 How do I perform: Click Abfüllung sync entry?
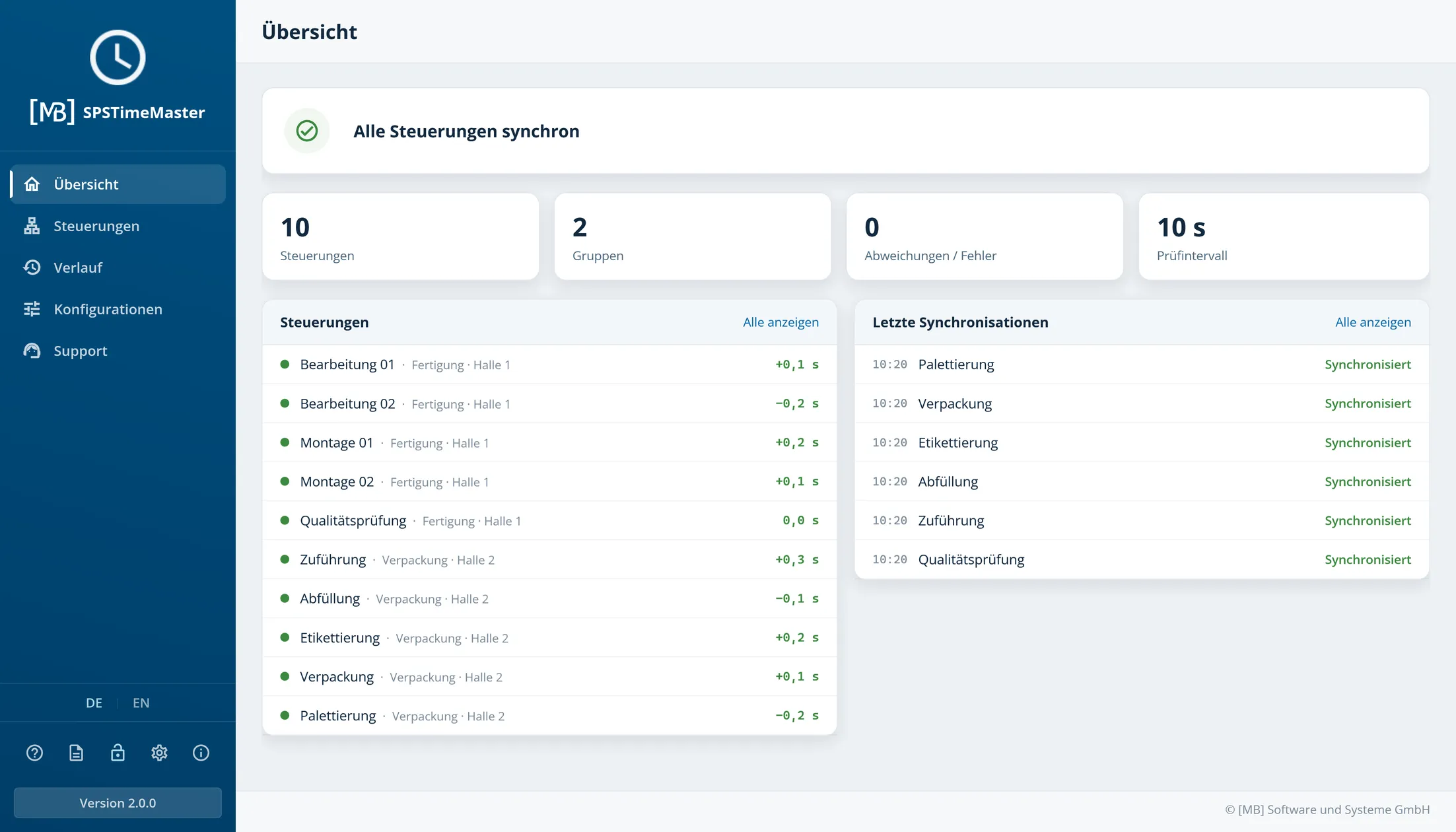[1142, 481]
